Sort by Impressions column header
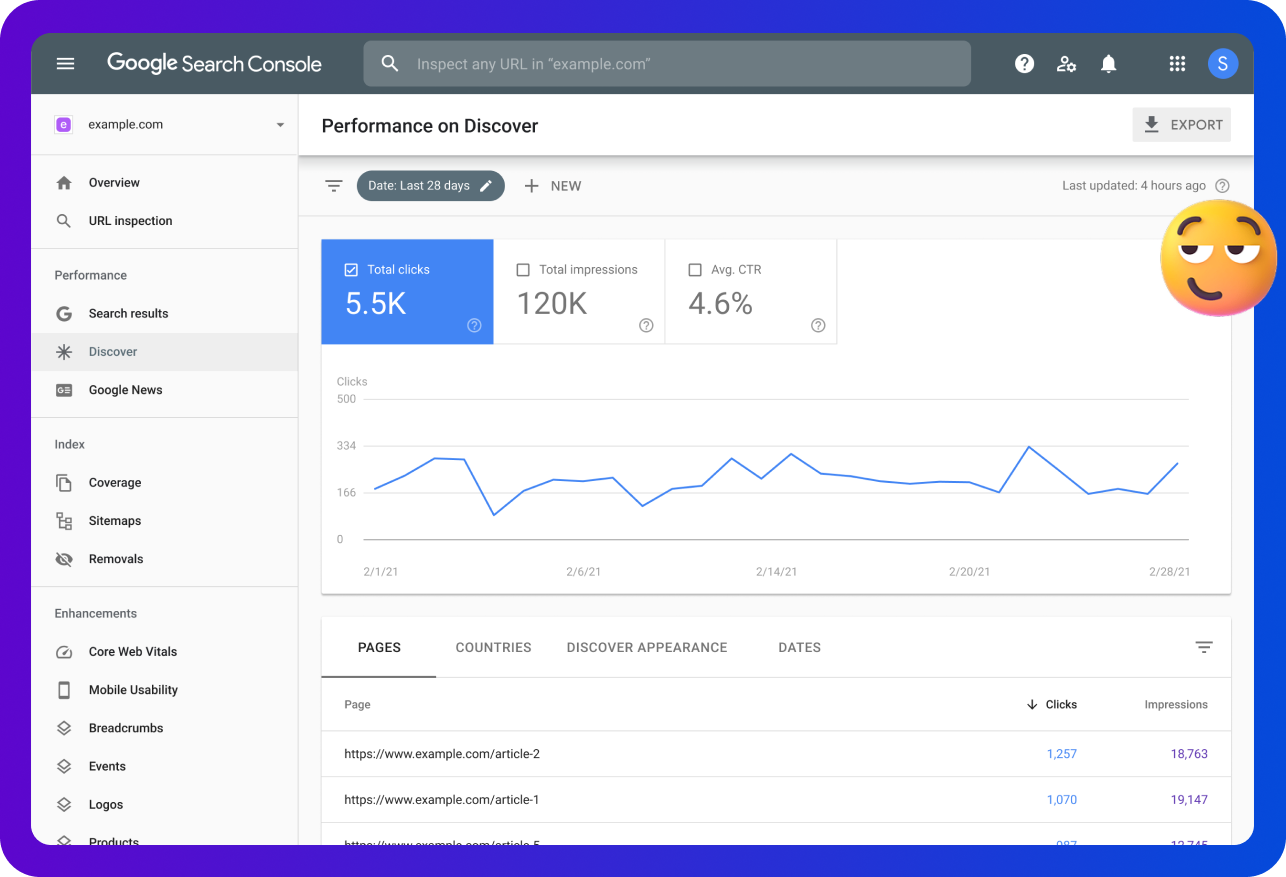This screenshot has height=877, width=1286. coord(1176,705)
